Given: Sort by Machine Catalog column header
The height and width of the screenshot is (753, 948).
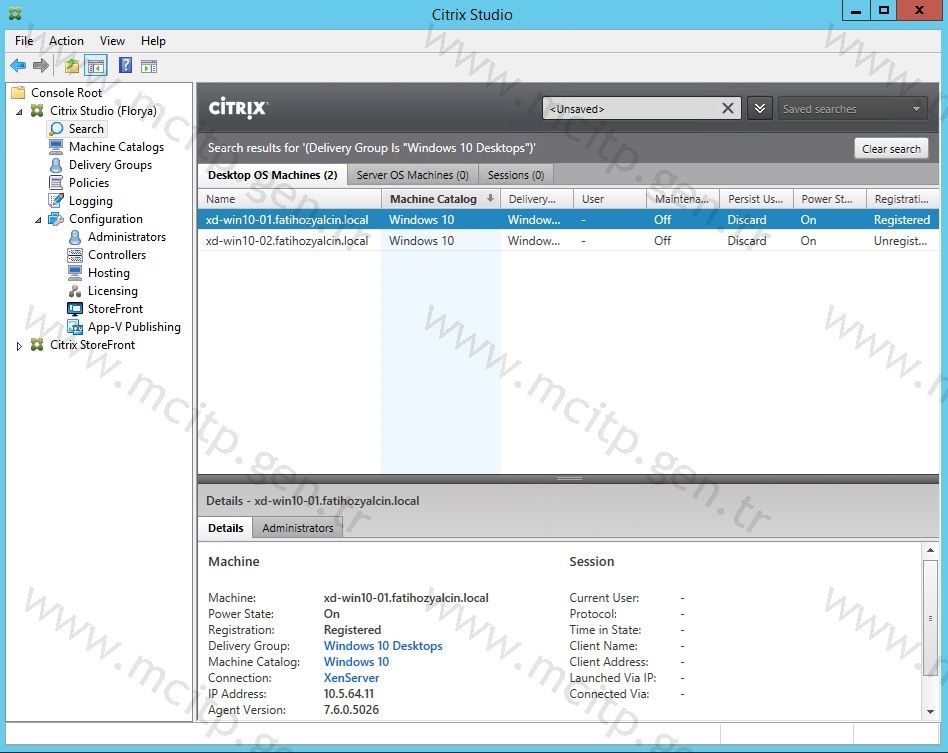Looking at the screenshot, I should click(441, 199).
